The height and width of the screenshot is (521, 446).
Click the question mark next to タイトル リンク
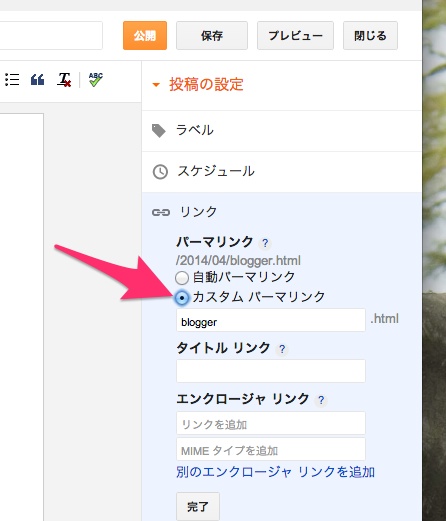tap(282, 349)
